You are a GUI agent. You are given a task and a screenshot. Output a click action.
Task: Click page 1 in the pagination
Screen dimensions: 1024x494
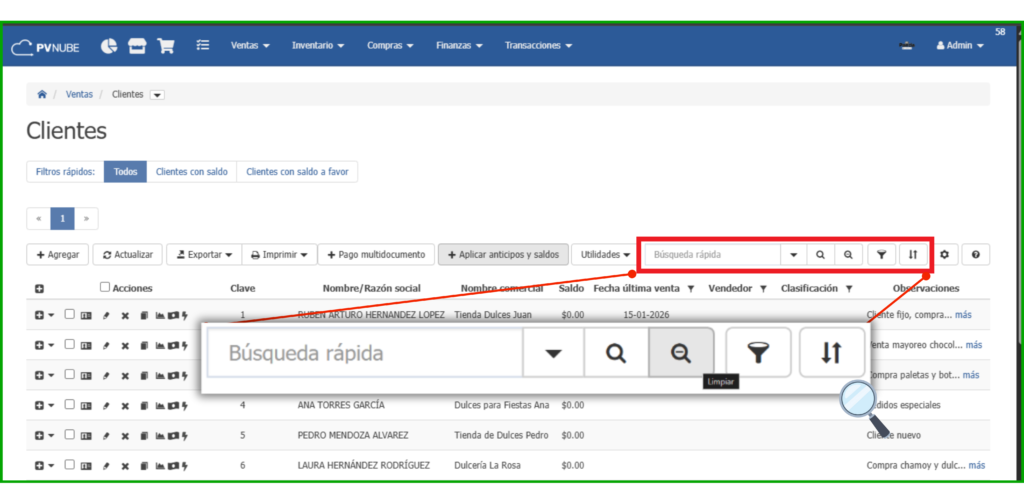point(62,218)
